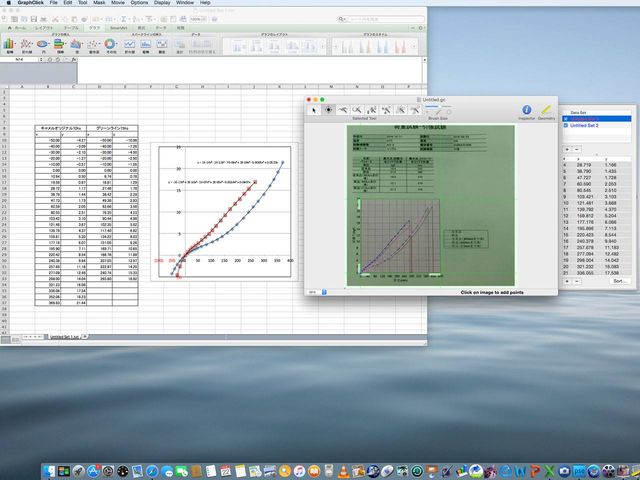Click the plus button under Data Set list
The image size is (640, 480).
(x=567, y=147)
